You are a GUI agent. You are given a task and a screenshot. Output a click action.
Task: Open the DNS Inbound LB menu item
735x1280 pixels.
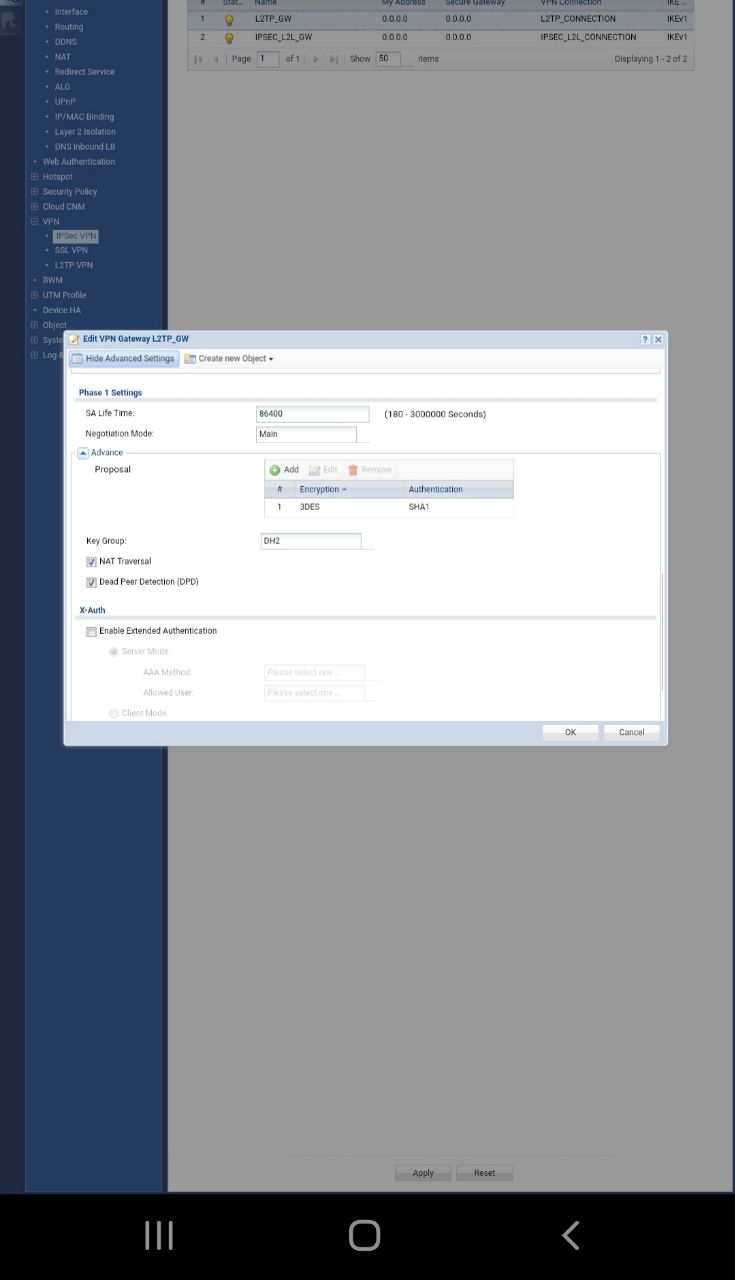pos(85,147)
